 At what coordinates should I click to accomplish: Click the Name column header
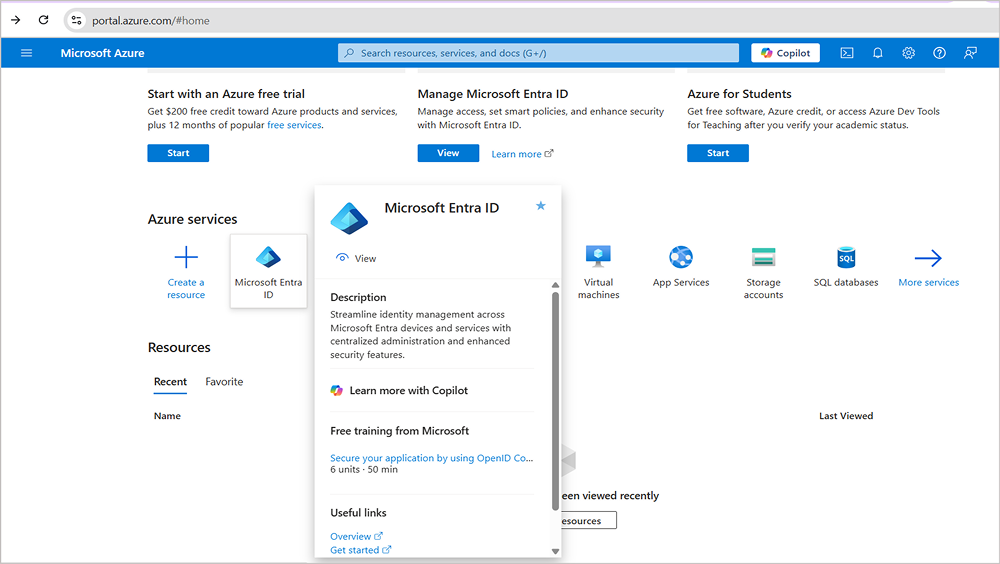tap(167, 416)
